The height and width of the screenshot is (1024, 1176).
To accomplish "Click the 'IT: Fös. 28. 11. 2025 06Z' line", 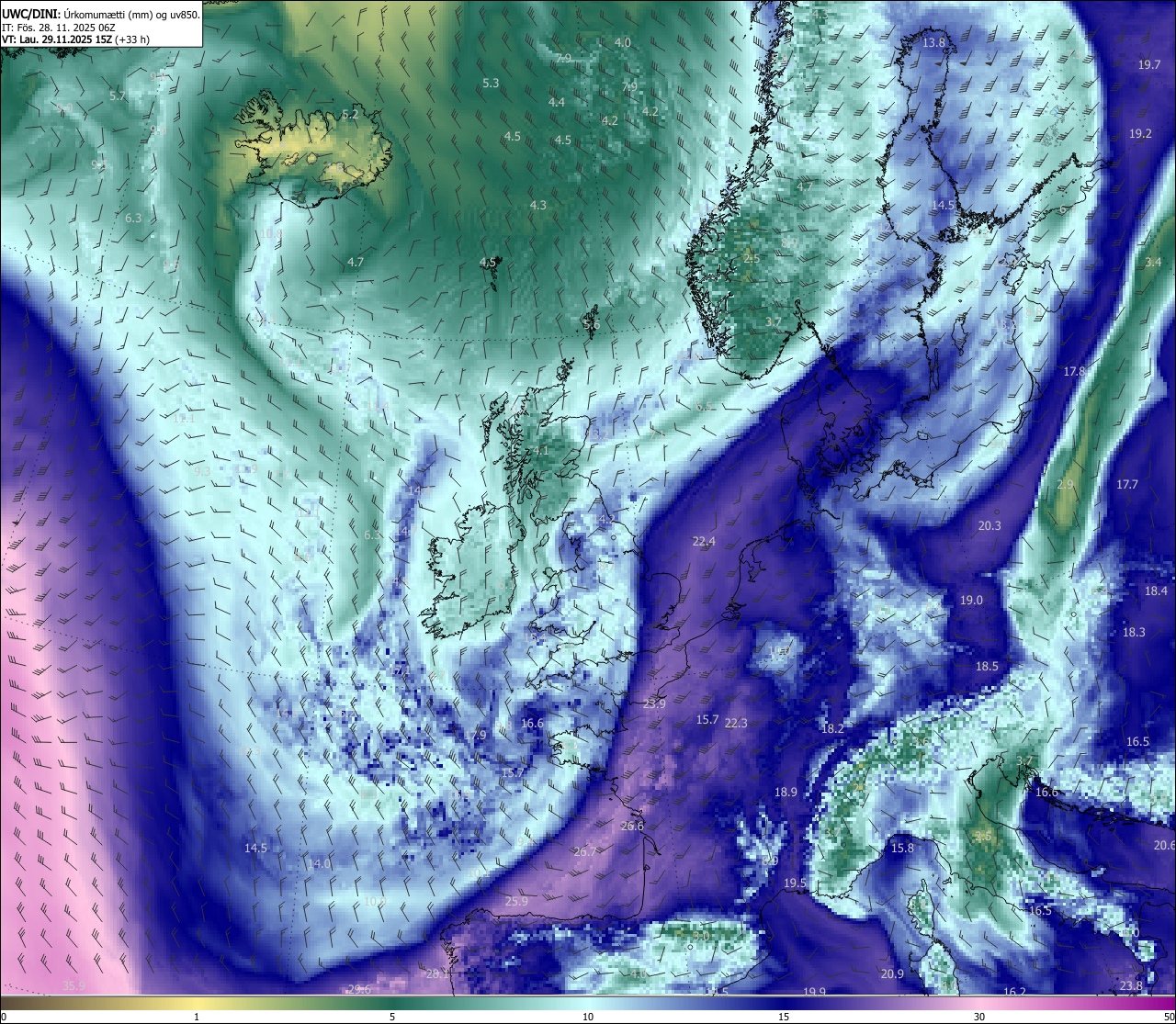I will (59, 28).
